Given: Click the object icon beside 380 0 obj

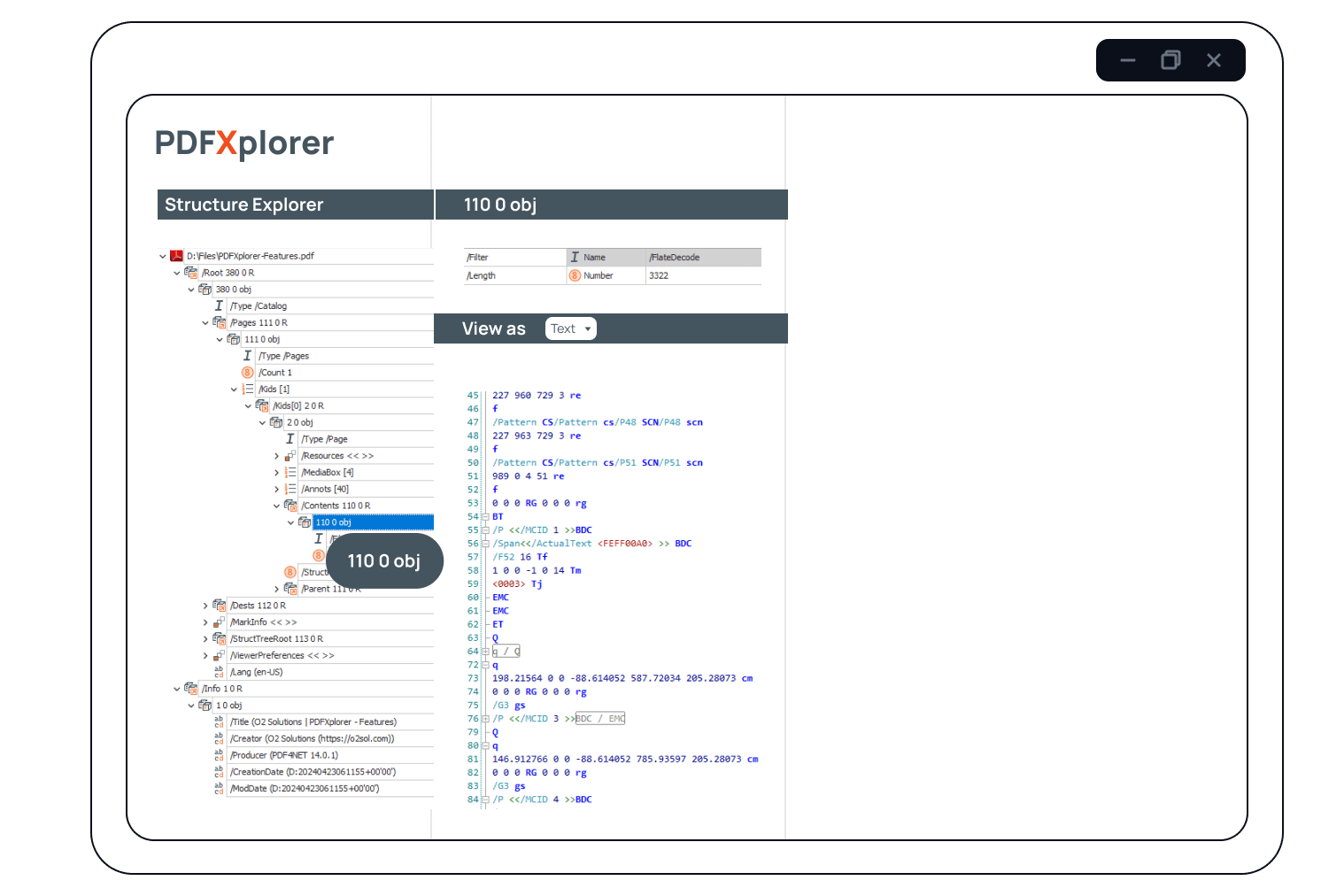Looking at the screenshot, I should [x=205, y=290].
